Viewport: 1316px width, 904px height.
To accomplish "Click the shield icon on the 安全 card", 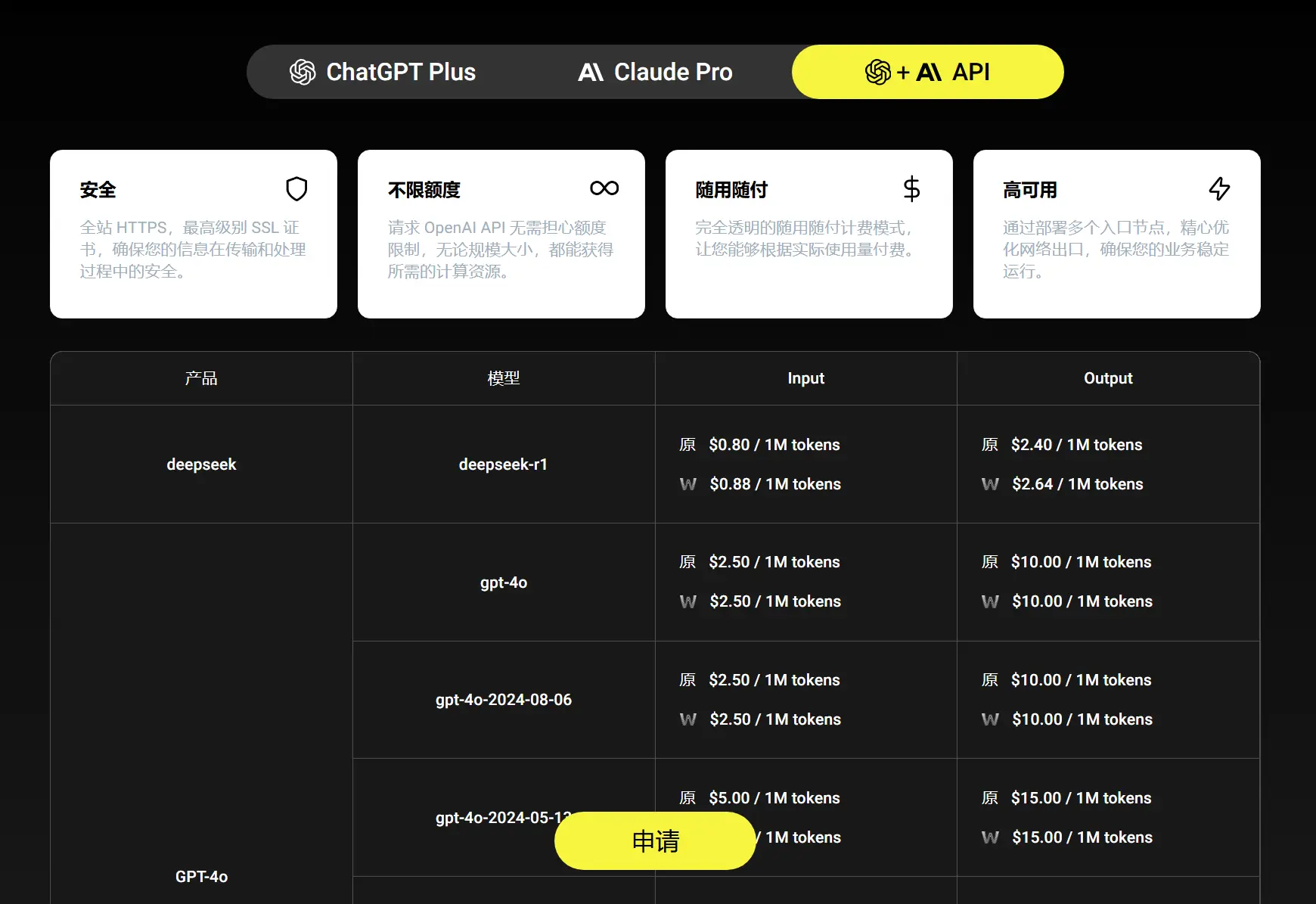I will [x=296, y=189].
